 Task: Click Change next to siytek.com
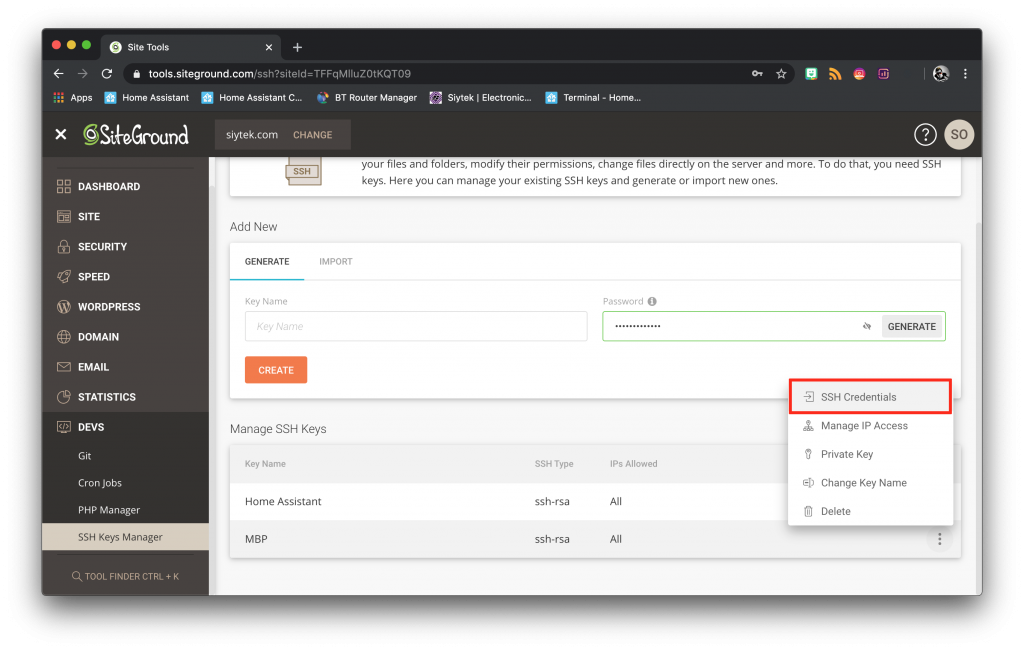312,135
